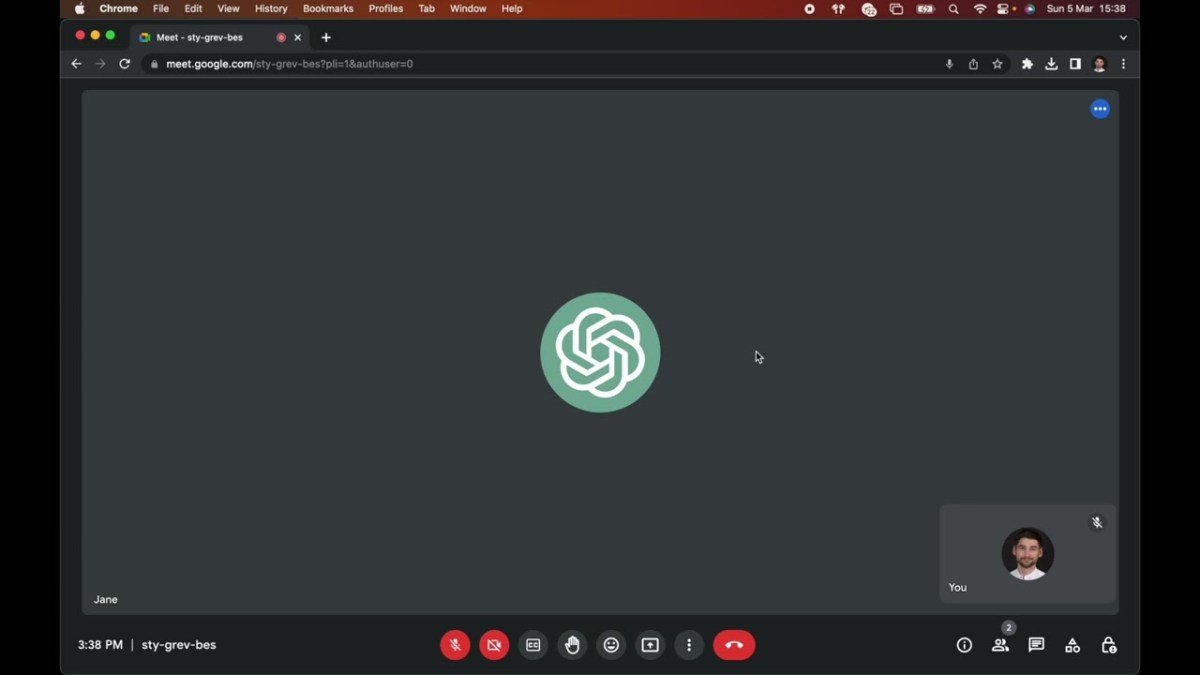Toggle closed captions button
Image resolution: width=1200 pixels, height=675 pixels.
[x=533, y=645]
